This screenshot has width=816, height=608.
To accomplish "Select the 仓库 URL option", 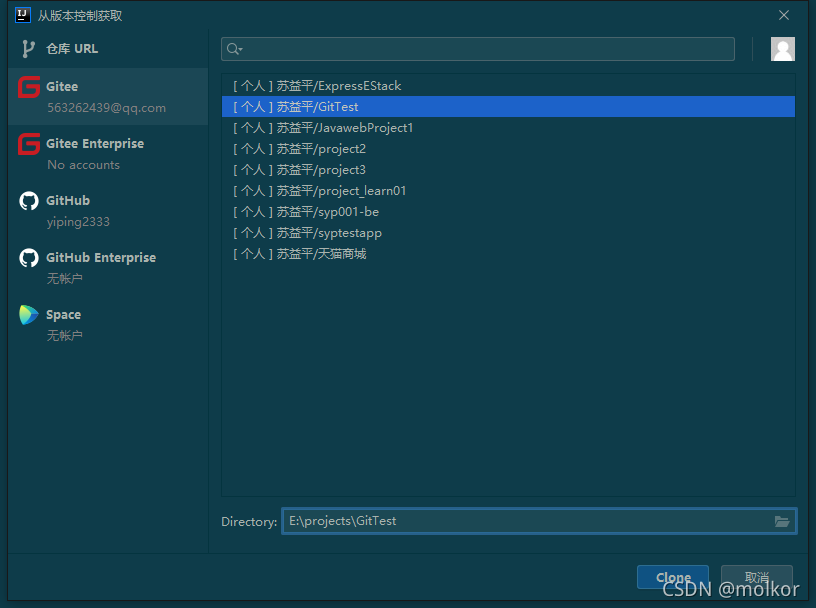I will 108,48.
